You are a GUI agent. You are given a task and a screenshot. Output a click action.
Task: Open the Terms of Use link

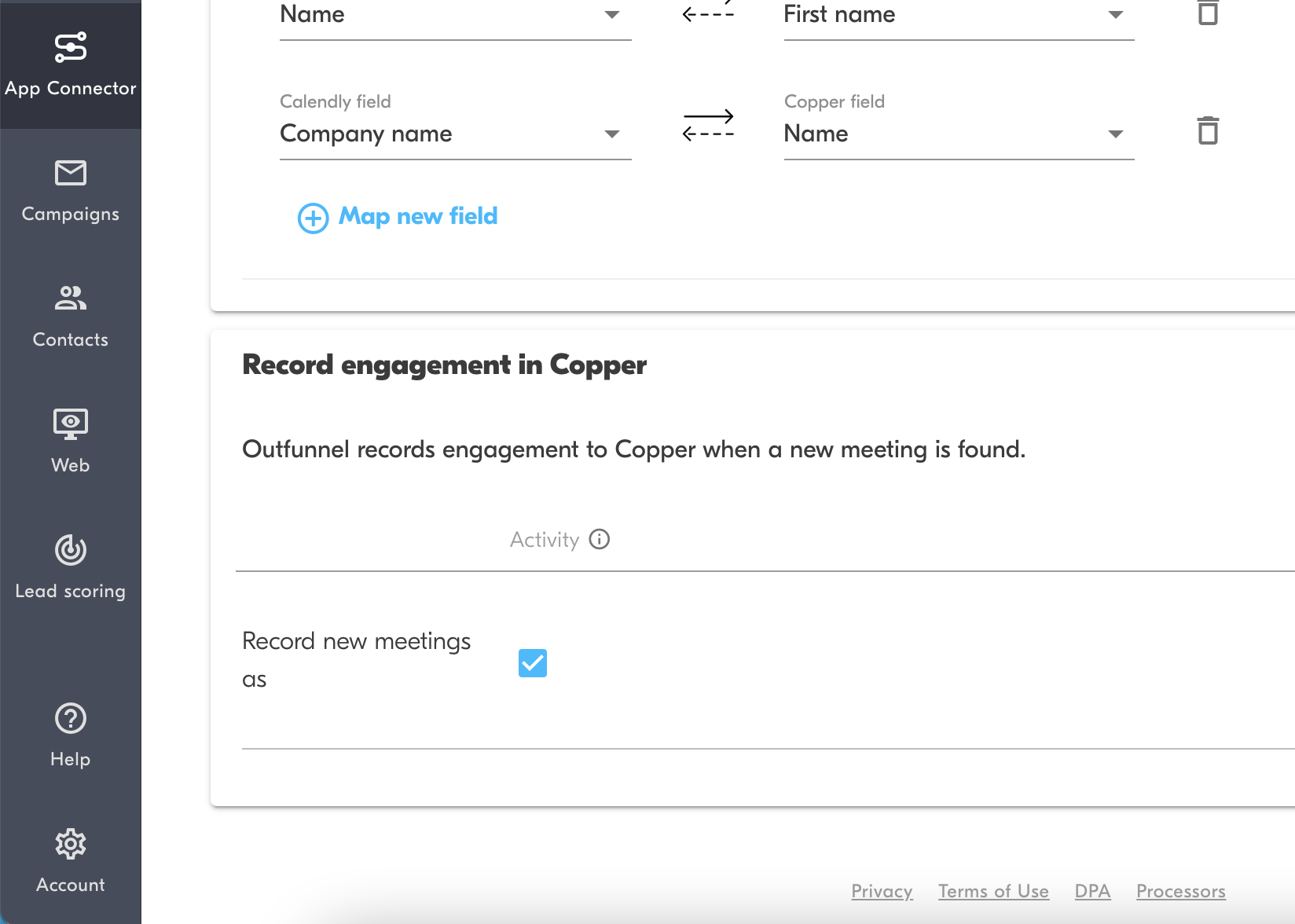993,891
